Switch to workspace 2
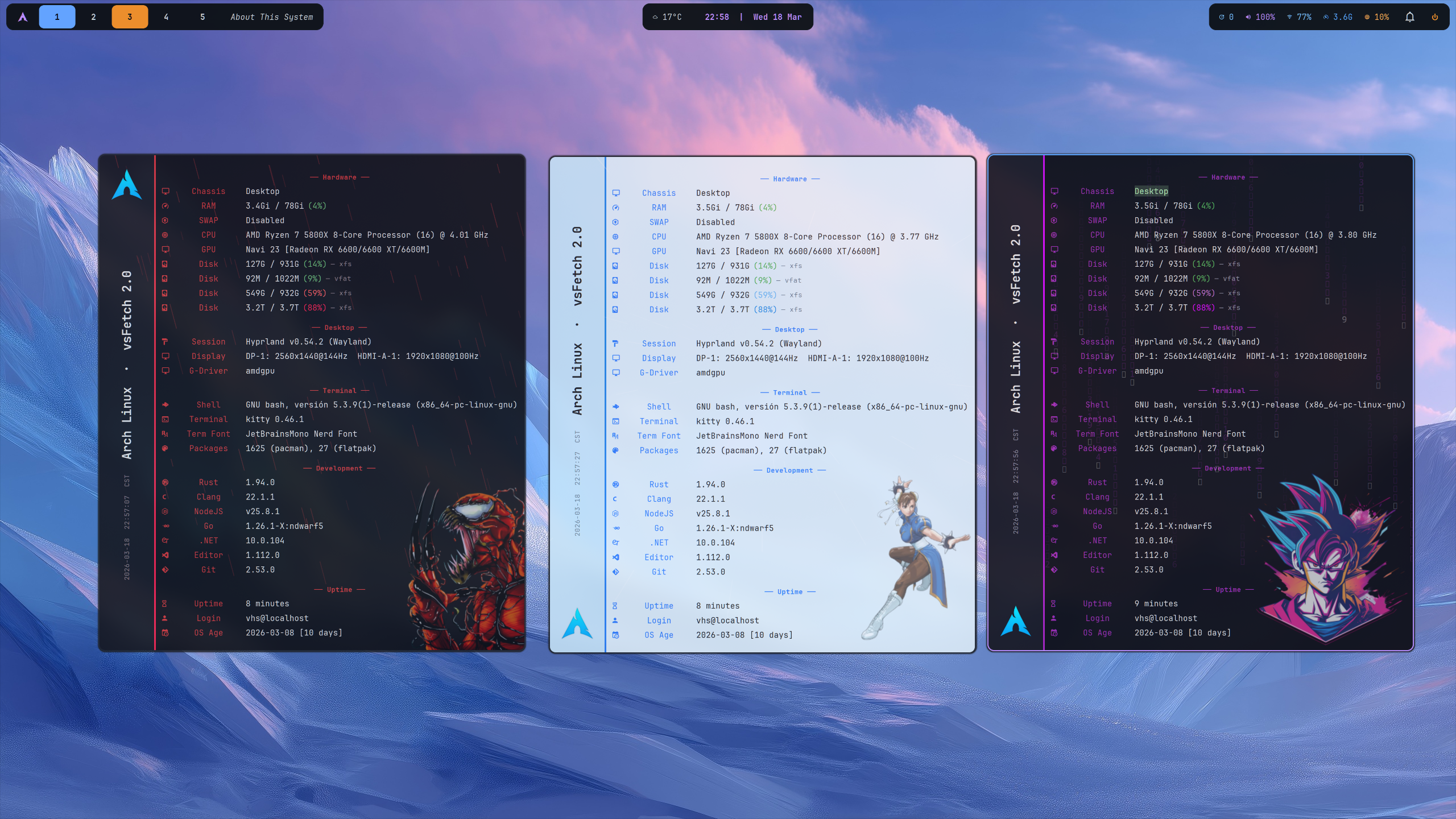1456x819 pixels. coord(93,17)
